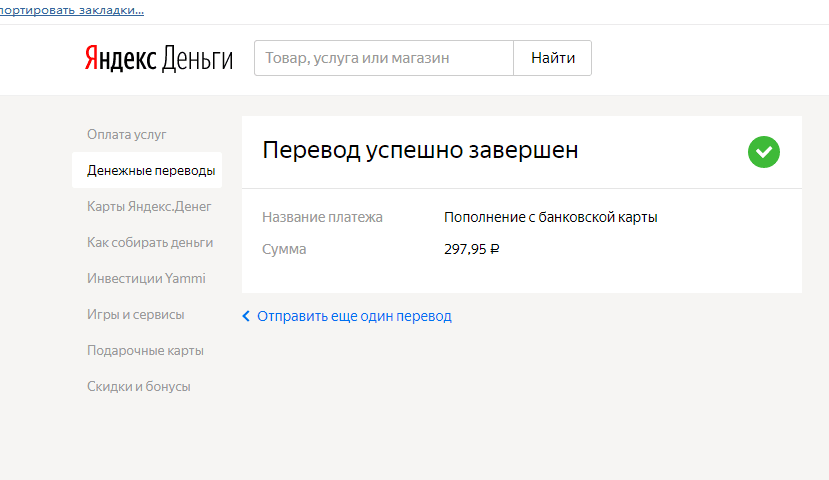Screen dimensions: 829x480
Task: Open Инвестиции Yammi section
Action: 146,278
